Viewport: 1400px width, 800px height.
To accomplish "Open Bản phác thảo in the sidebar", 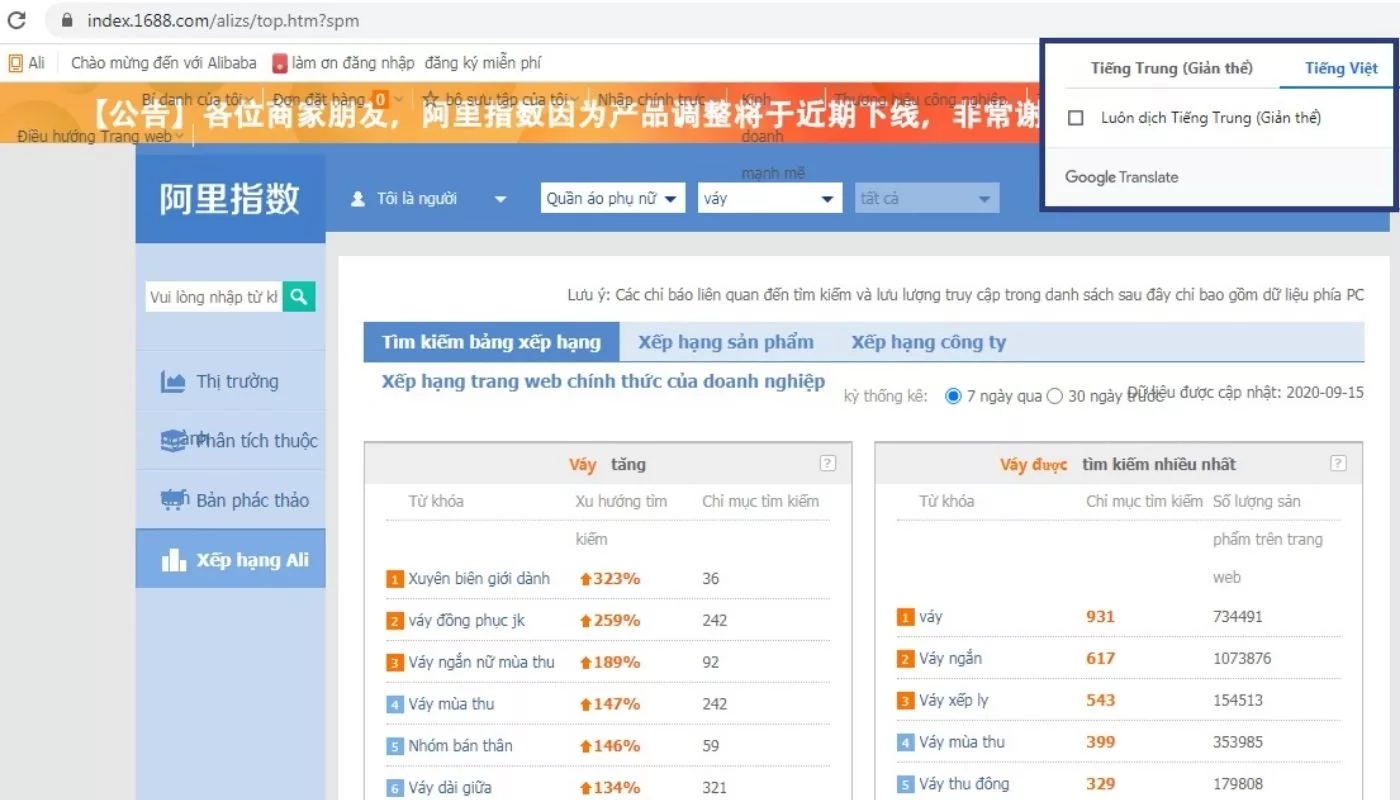I will pos(231,500).
